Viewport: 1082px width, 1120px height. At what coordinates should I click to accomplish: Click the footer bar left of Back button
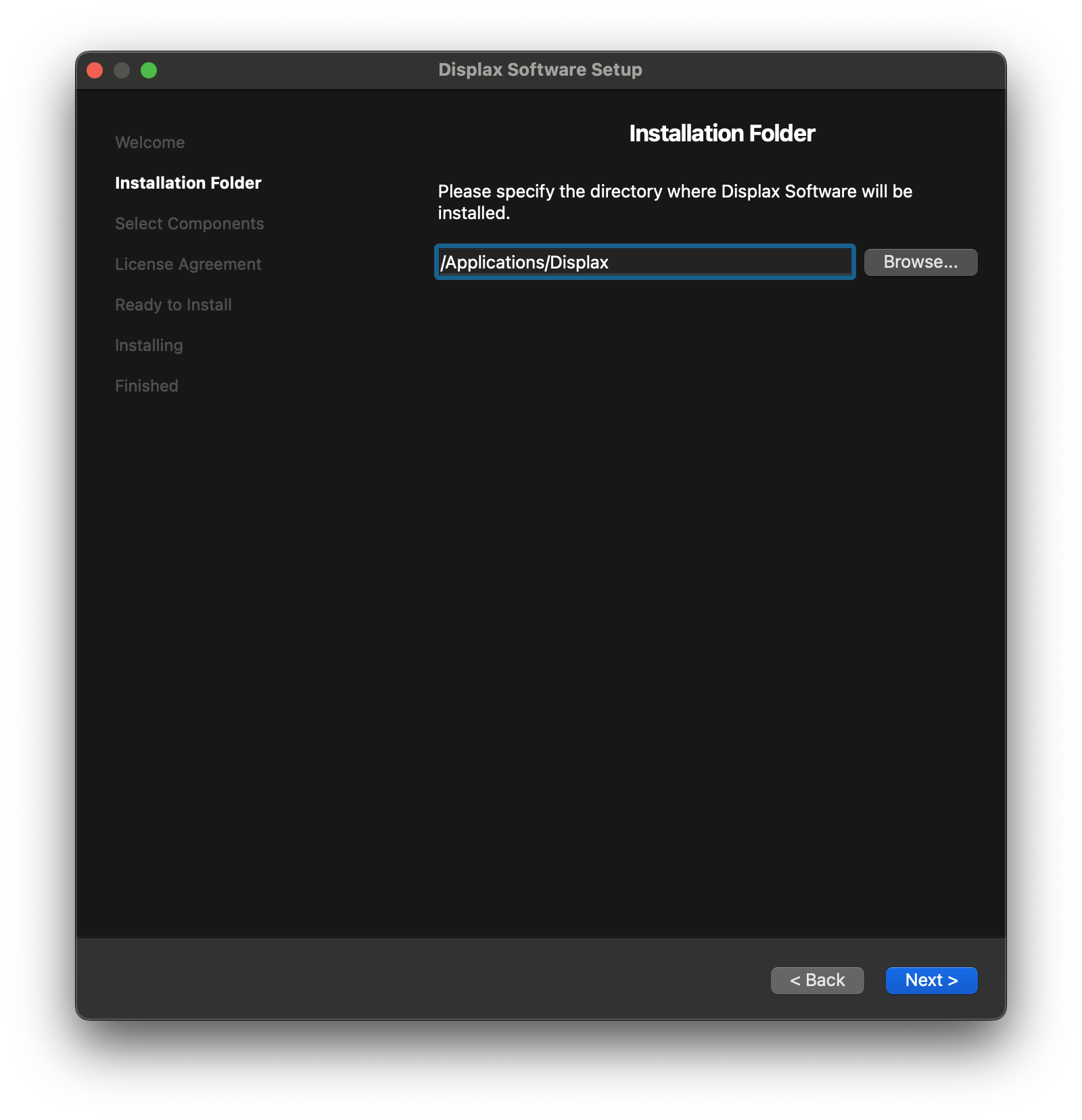(406, 979)
